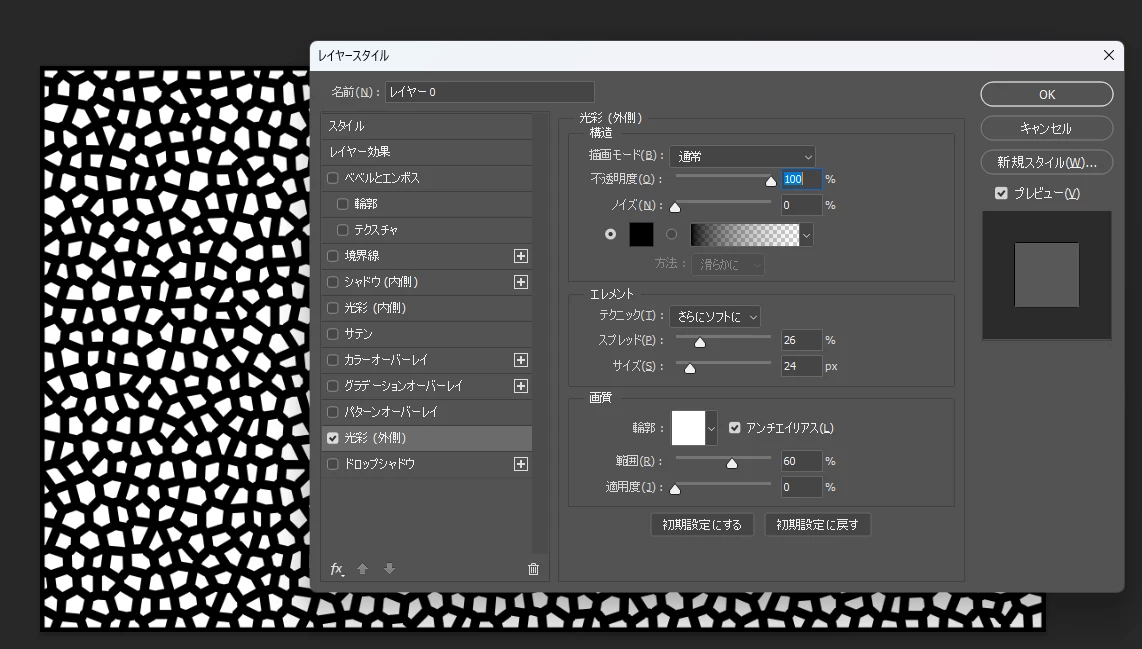This screenshot has height=649, width=1142.
Task: Enable 光彩 (内側) checkbox
Action: [333, 308]
